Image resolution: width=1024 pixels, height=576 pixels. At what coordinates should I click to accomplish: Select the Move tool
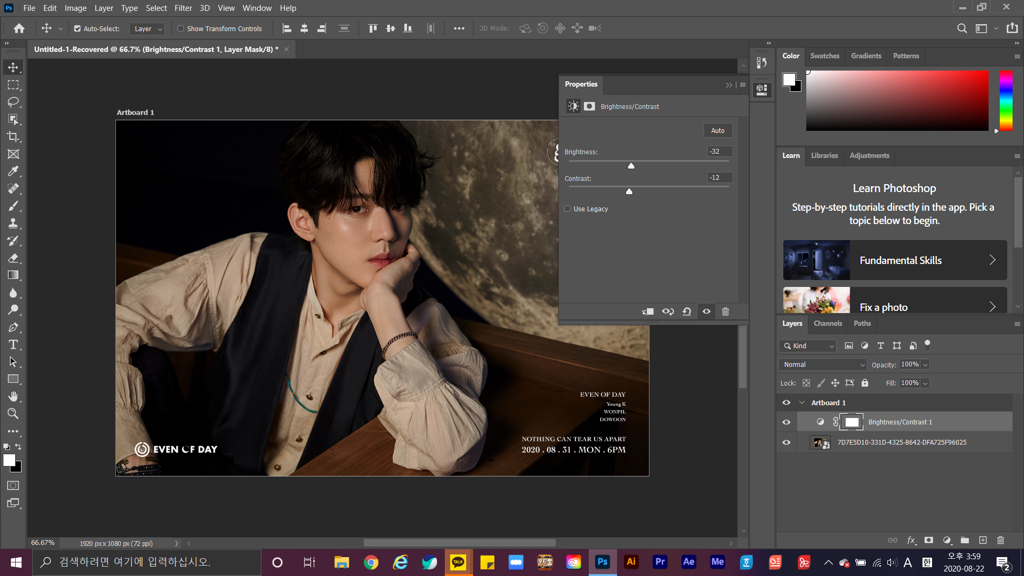click(13, 67)
